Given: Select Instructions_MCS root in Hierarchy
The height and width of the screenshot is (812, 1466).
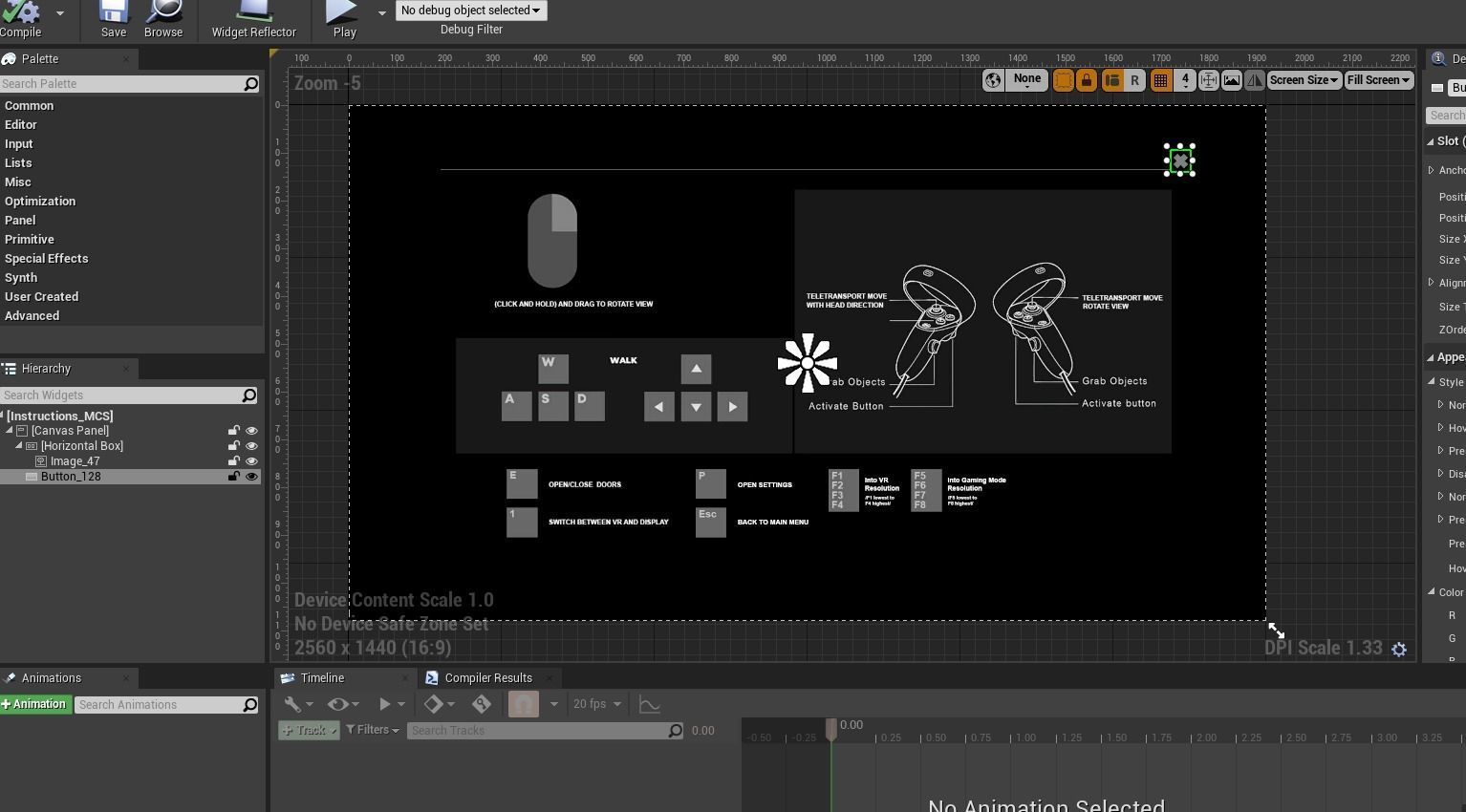Looking at the screenshot, I should [59, 417].
